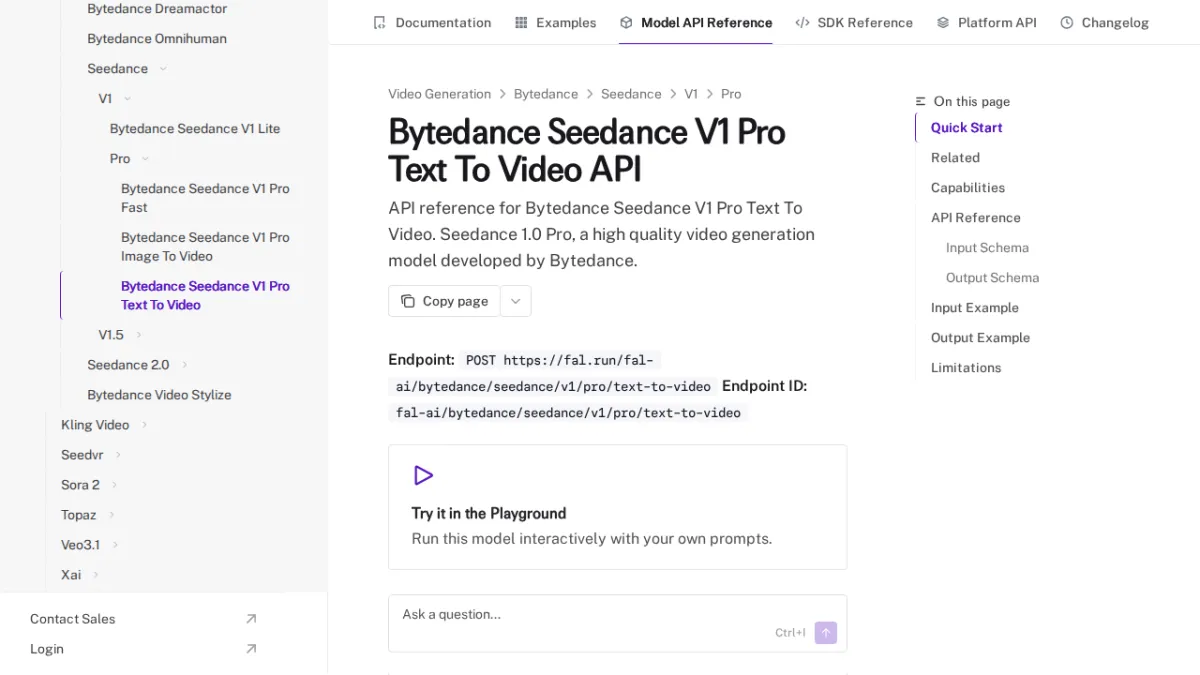
Task: Click the copy icon in Copy page
Action: [408, 301]
